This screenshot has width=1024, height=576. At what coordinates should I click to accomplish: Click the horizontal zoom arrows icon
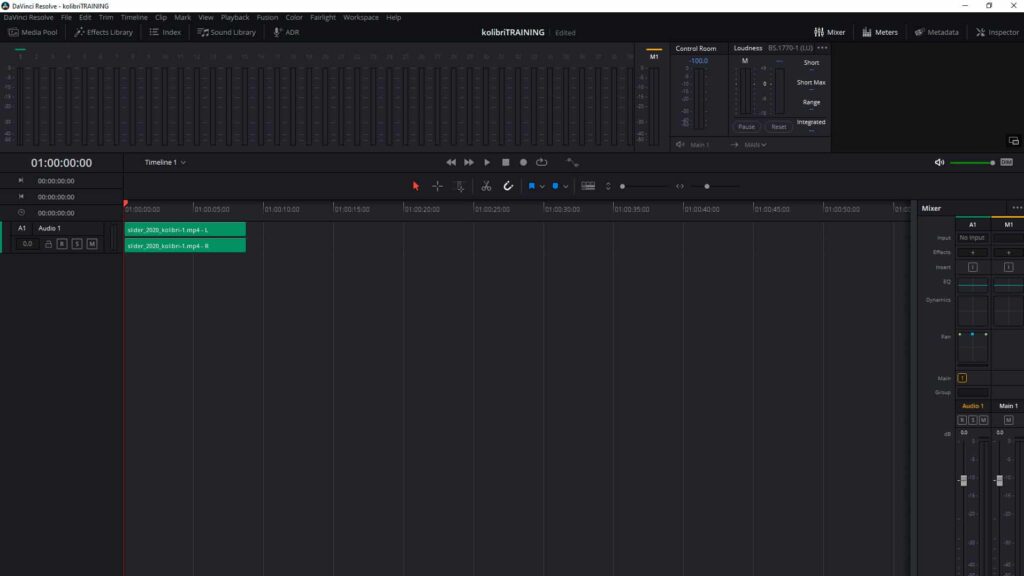point(680,186)
